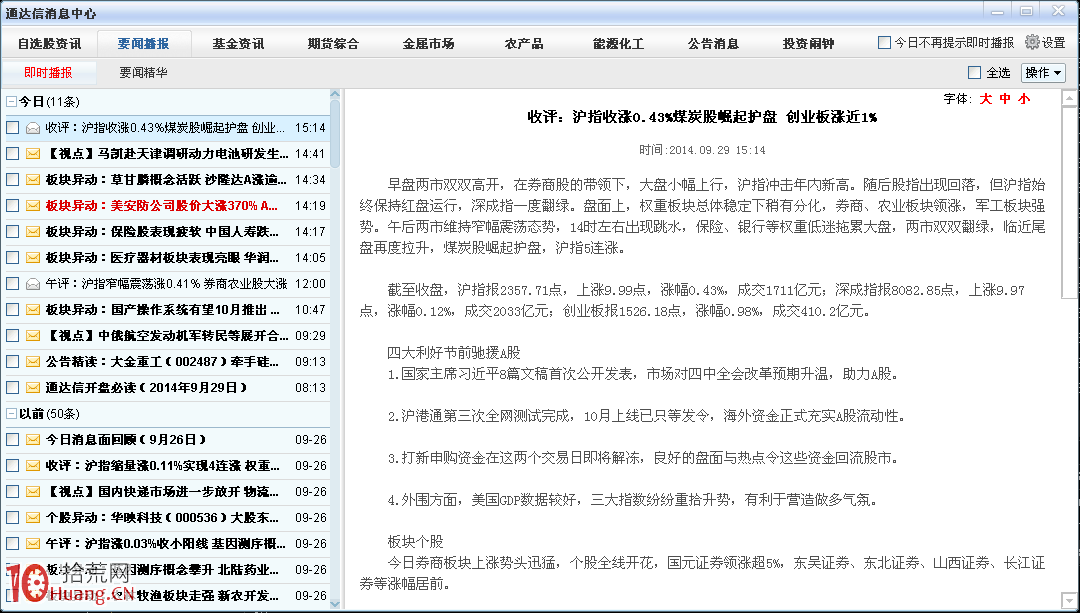Tick checkbox for 保险股表现疲软 row
This screenshot has height=613, width=1080.
[x=12, y=232]
